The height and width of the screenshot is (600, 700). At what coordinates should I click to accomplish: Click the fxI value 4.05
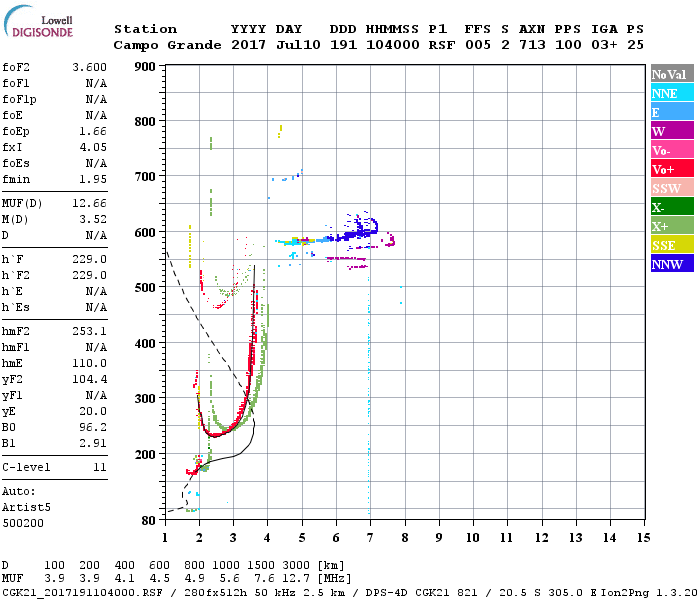pyautogui.click(x=93, y=147)
